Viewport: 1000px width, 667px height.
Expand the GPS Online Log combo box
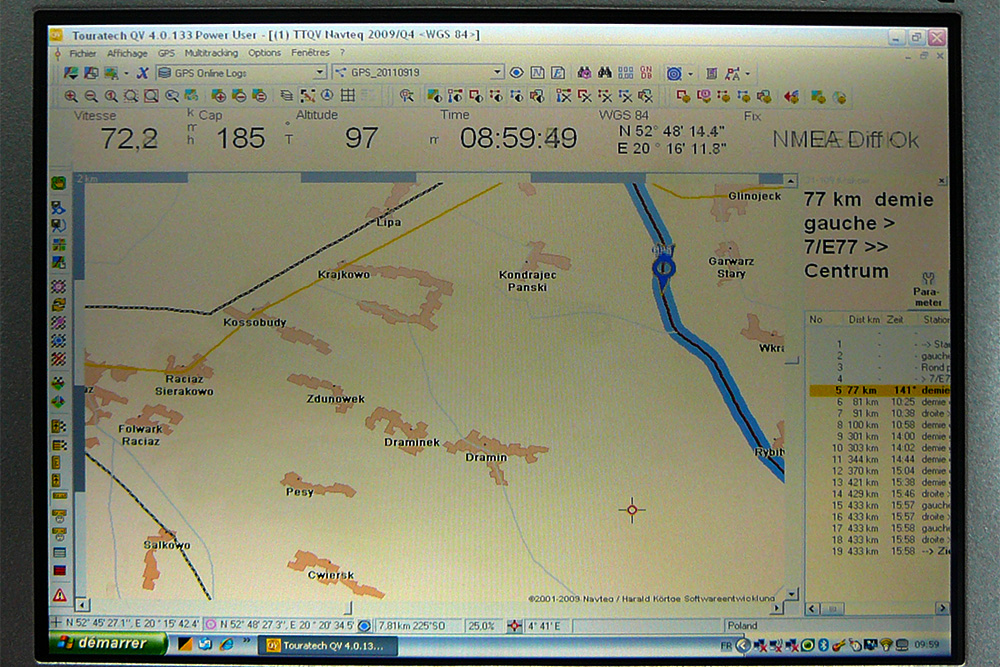point(320,73)
